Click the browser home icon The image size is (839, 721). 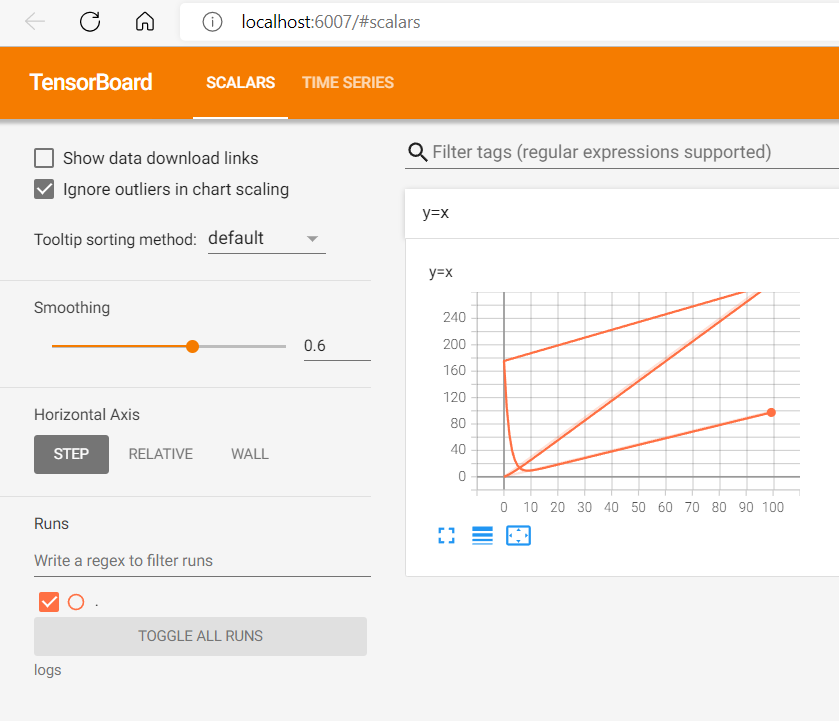144,21
